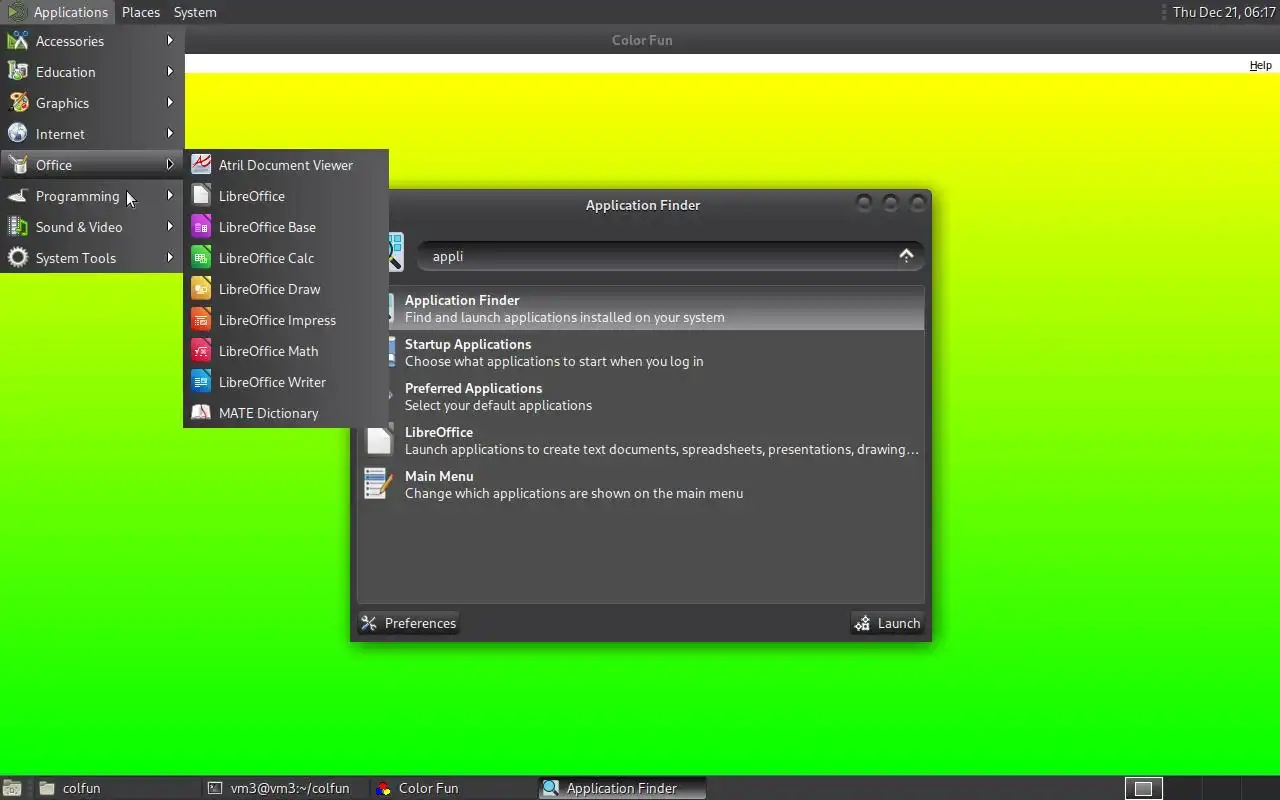Image resolution: width=1280 pixels, height=800 pixels.
Task: Click the Accessories category icon
Action: point(17,41)
